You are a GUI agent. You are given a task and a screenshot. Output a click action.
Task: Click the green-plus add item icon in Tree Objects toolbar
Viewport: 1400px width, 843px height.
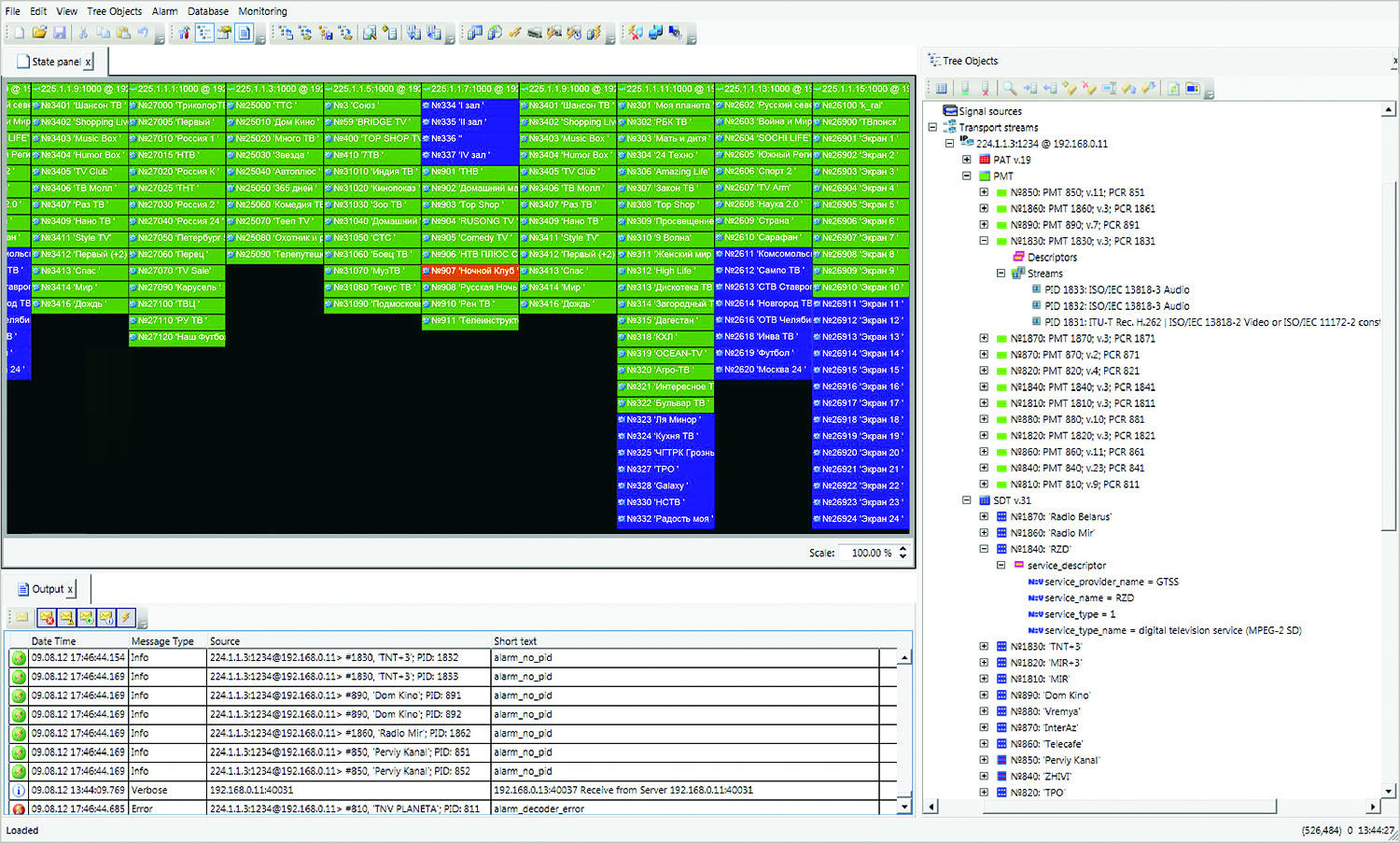pos(1071,88)
